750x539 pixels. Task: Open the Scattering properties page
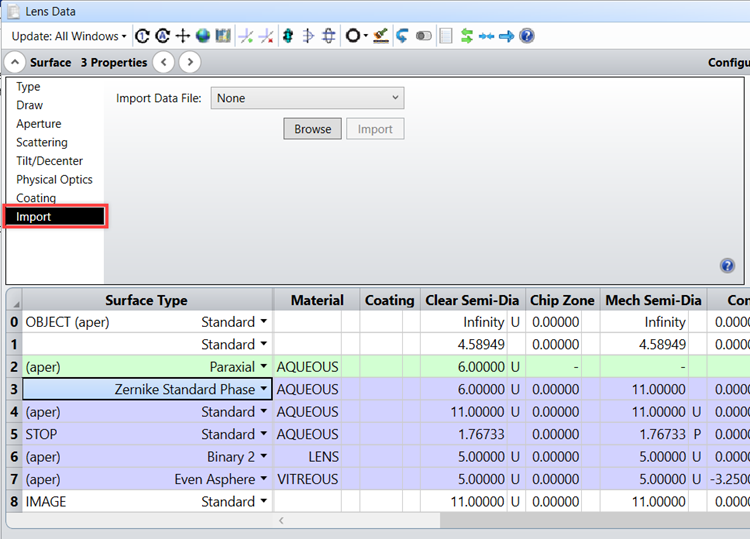tap(42, 143)
